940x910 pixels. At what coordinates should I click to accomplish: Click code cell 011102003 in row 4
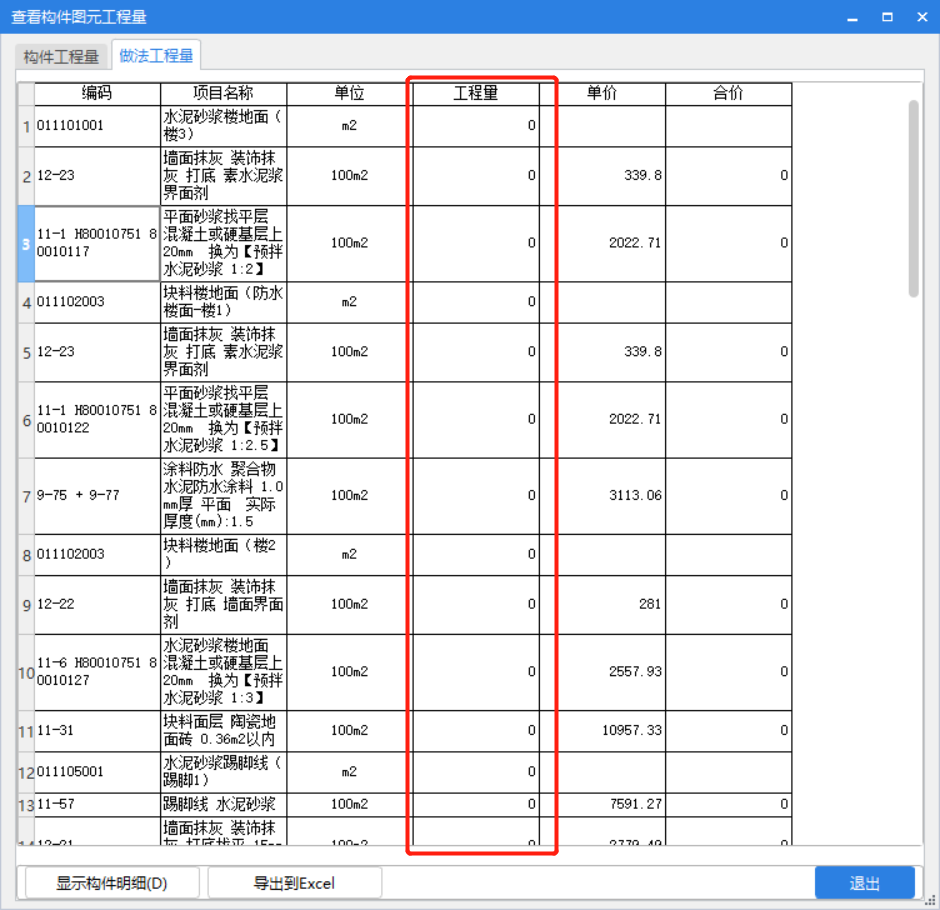[x=97, y=302]
